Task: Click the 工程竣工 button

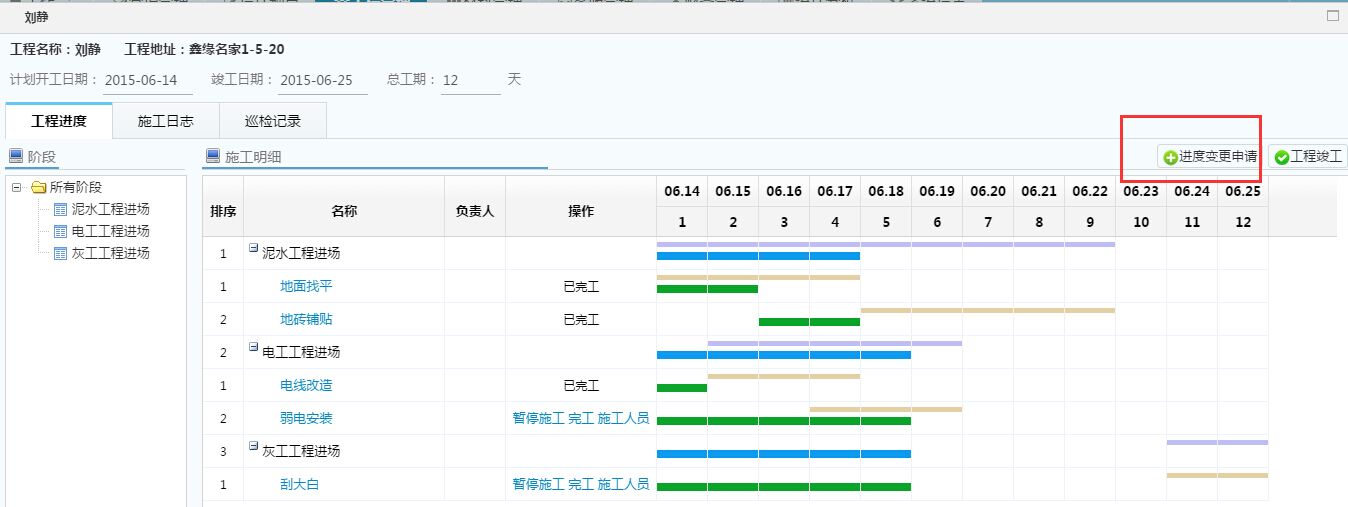Action: 1308,157
